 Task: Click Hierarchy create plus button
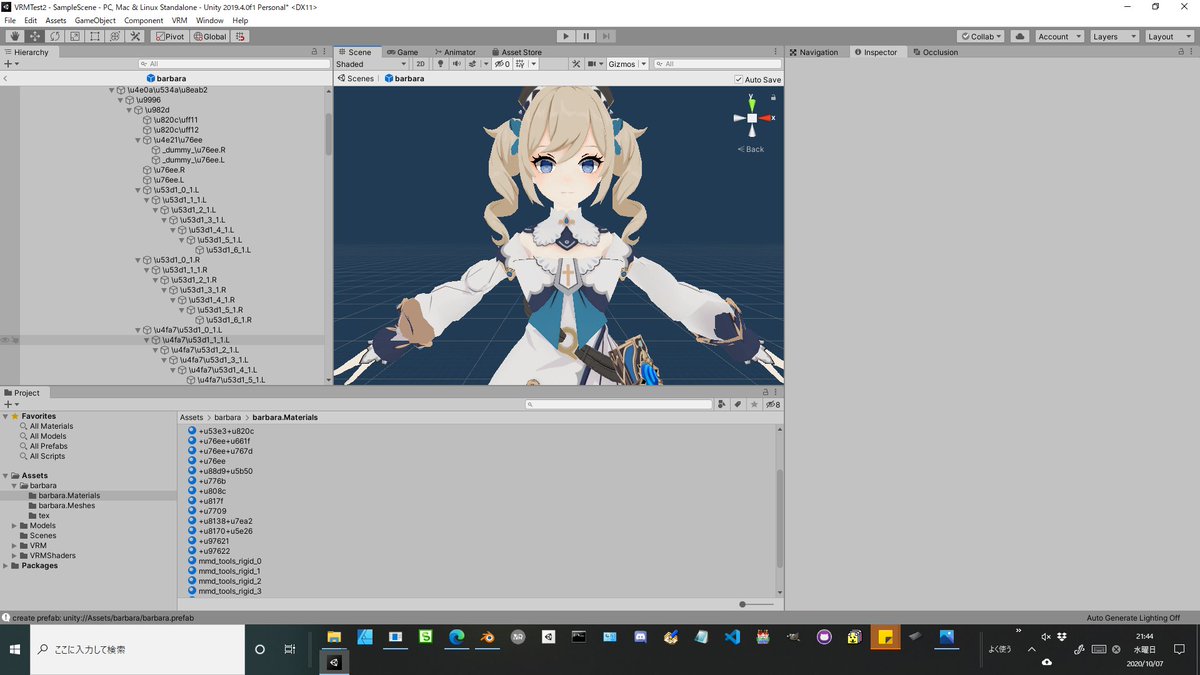tap(10, 64)
